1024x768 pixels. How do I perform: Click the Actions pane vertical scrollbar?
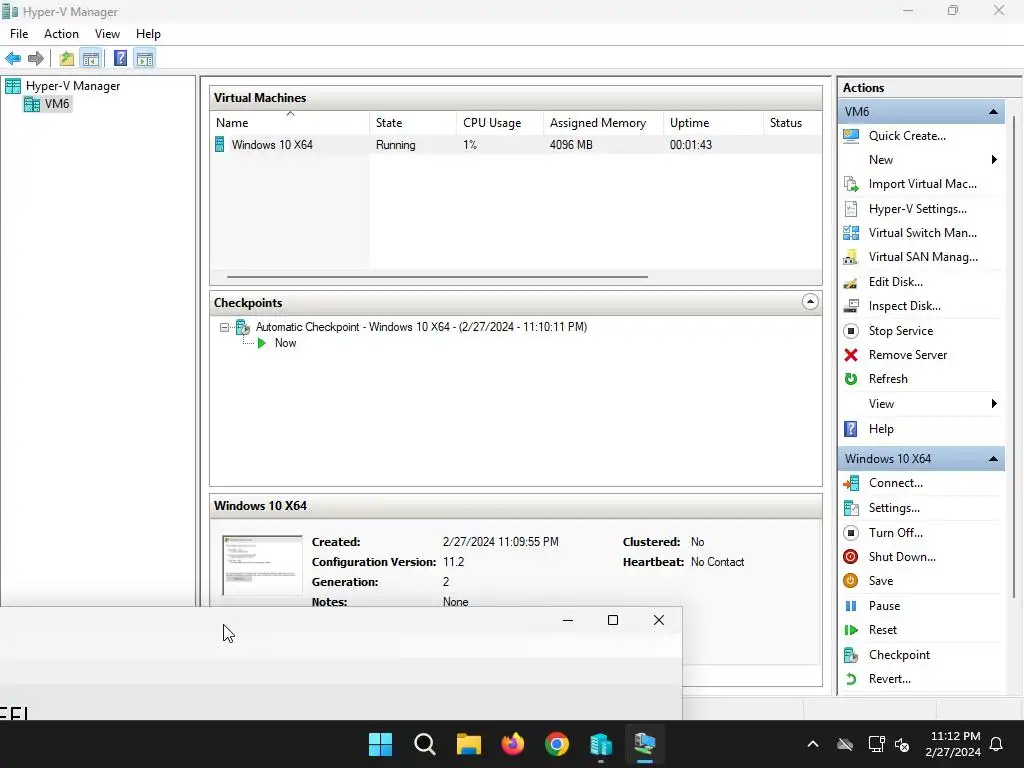tap(1014, 356)
